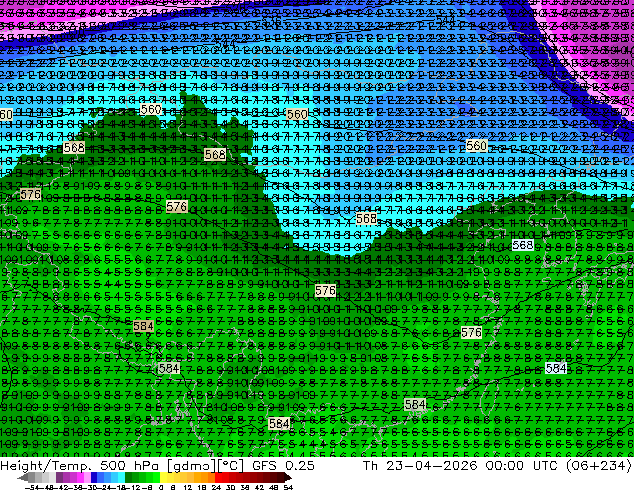Screen dimensions: 634x490
Task: Click the 'GFS 0.25' model label
Action: (283, 466)
